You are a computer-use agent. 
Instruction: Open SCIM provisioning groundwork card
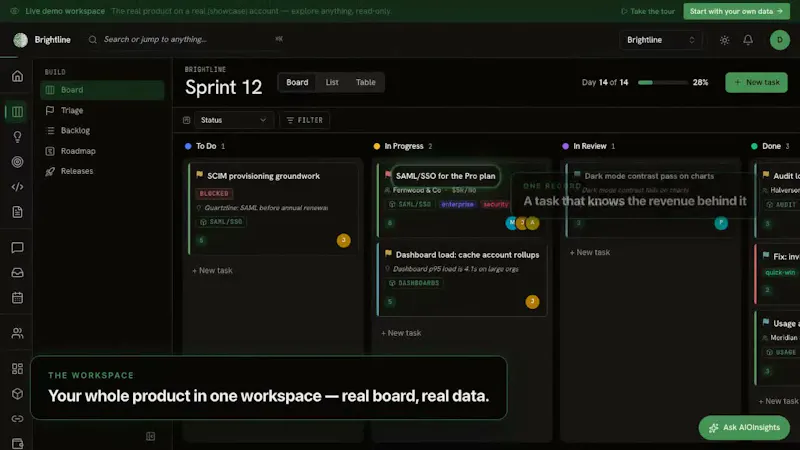273,209
